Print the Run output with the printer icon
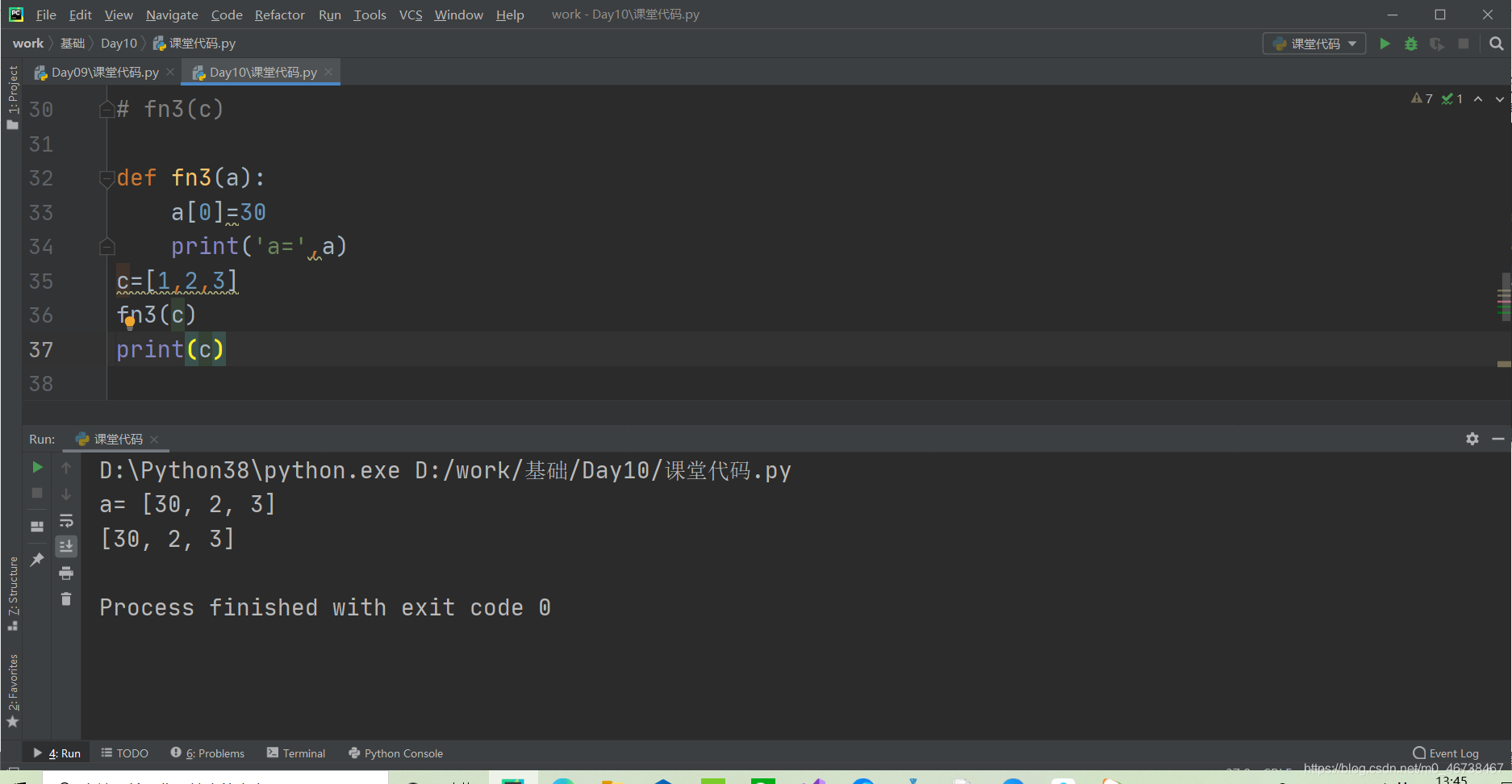The width and height of the screenshot is (1512, 784). point(66,573)
